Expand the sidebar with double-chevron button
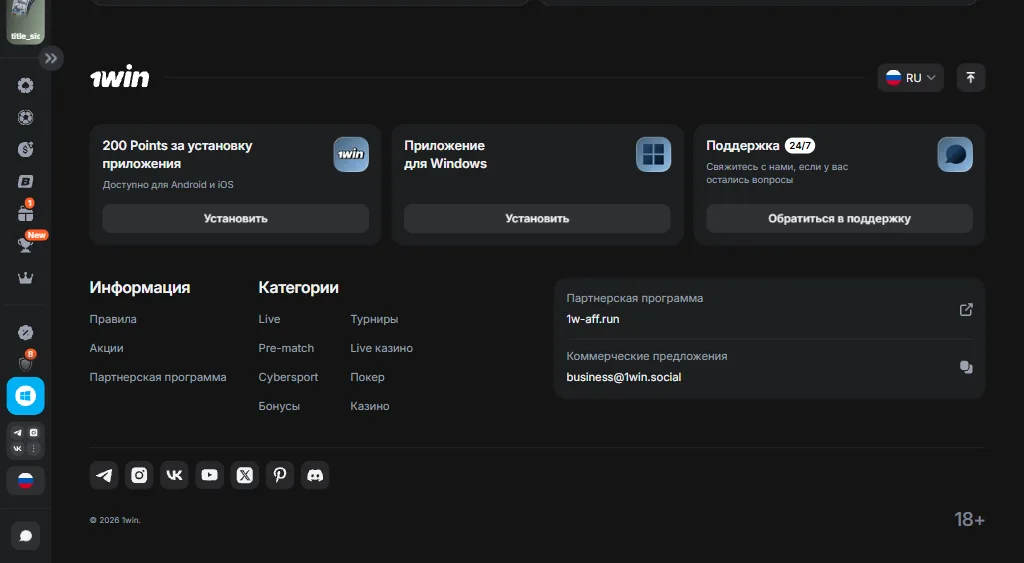This screenshot has height=563, width=1024. pyautogui.click(x=50, y=58)
